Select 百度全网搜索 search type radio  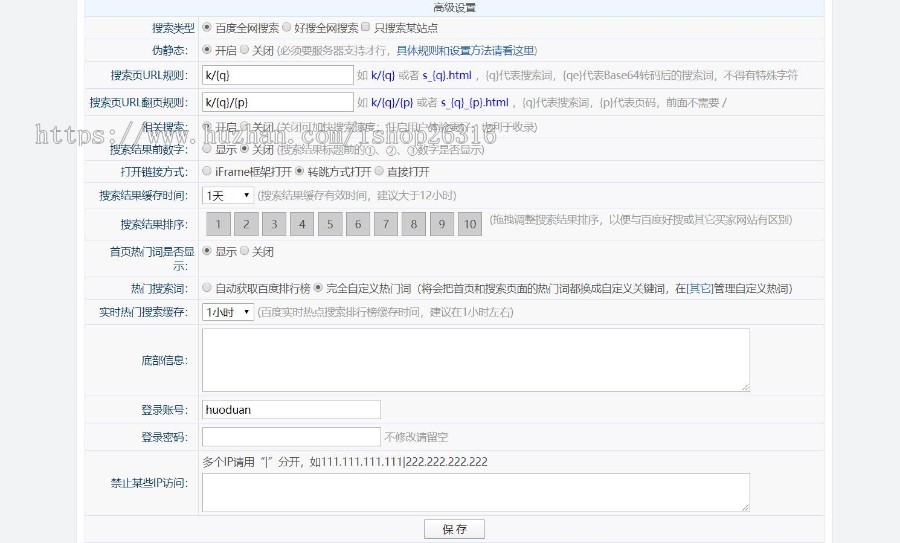click(x=207, y=27)
